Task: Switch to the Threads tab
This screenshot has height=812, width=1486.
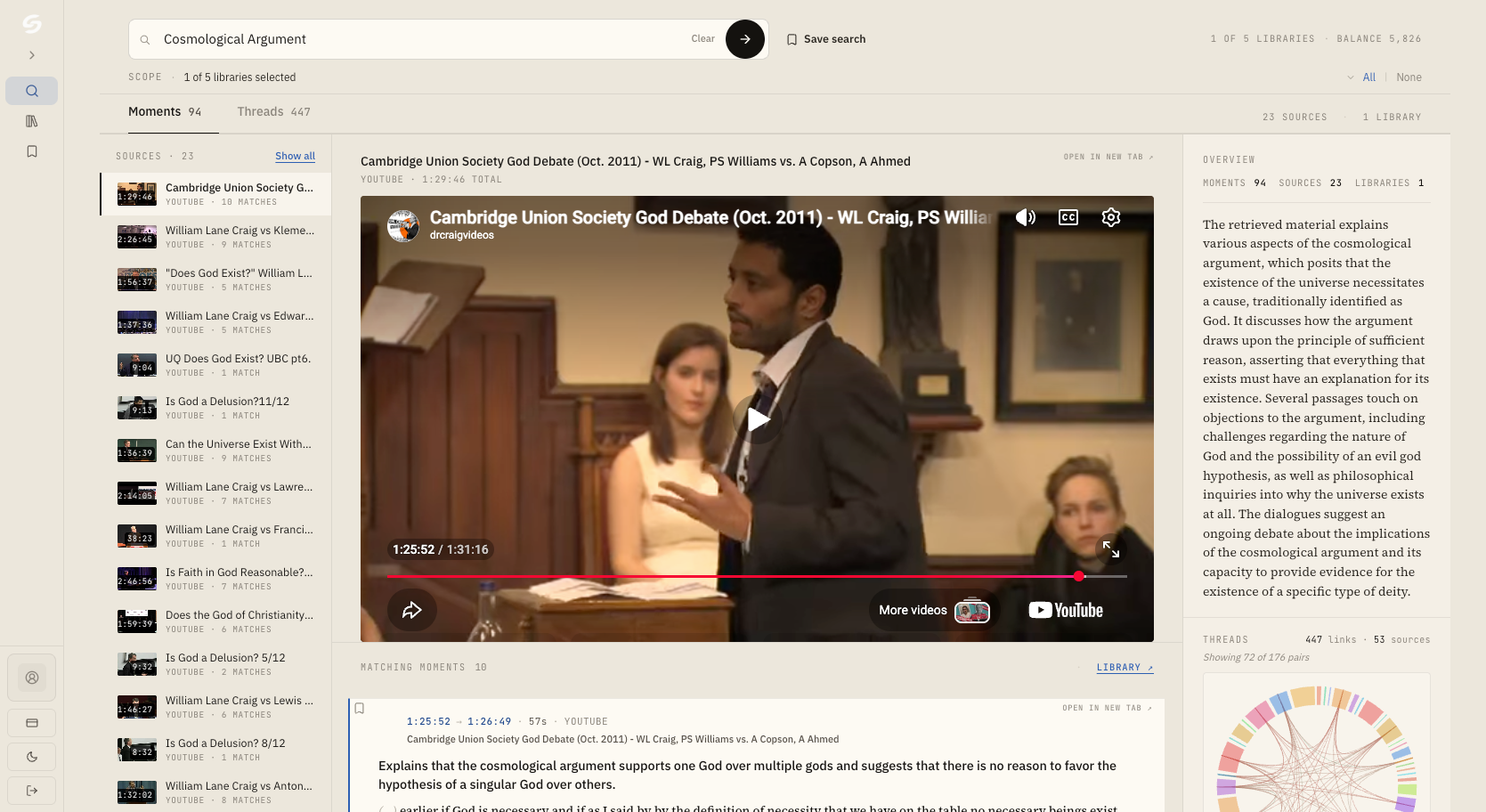Action: (274, 112)
